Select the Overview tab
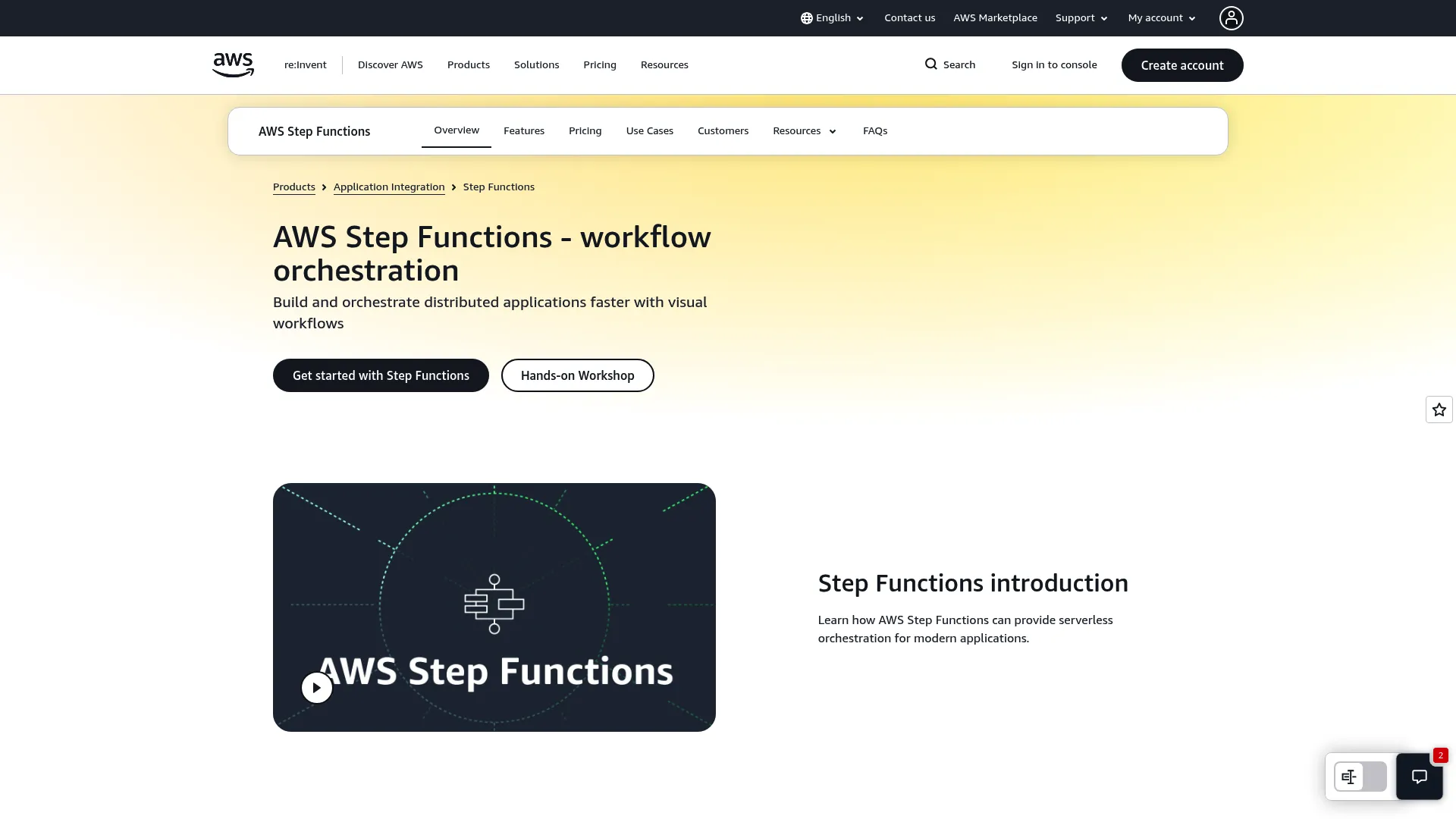The height and width of the screenshot is (819, 1456). point(456,130)
